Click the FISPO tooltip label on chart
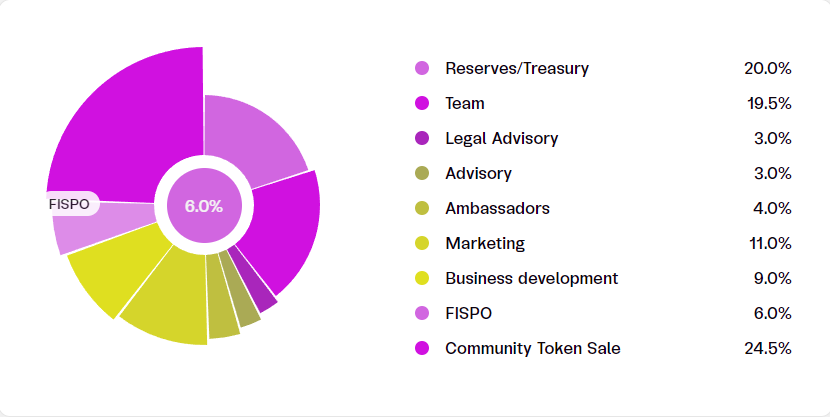 coord(69,204)
